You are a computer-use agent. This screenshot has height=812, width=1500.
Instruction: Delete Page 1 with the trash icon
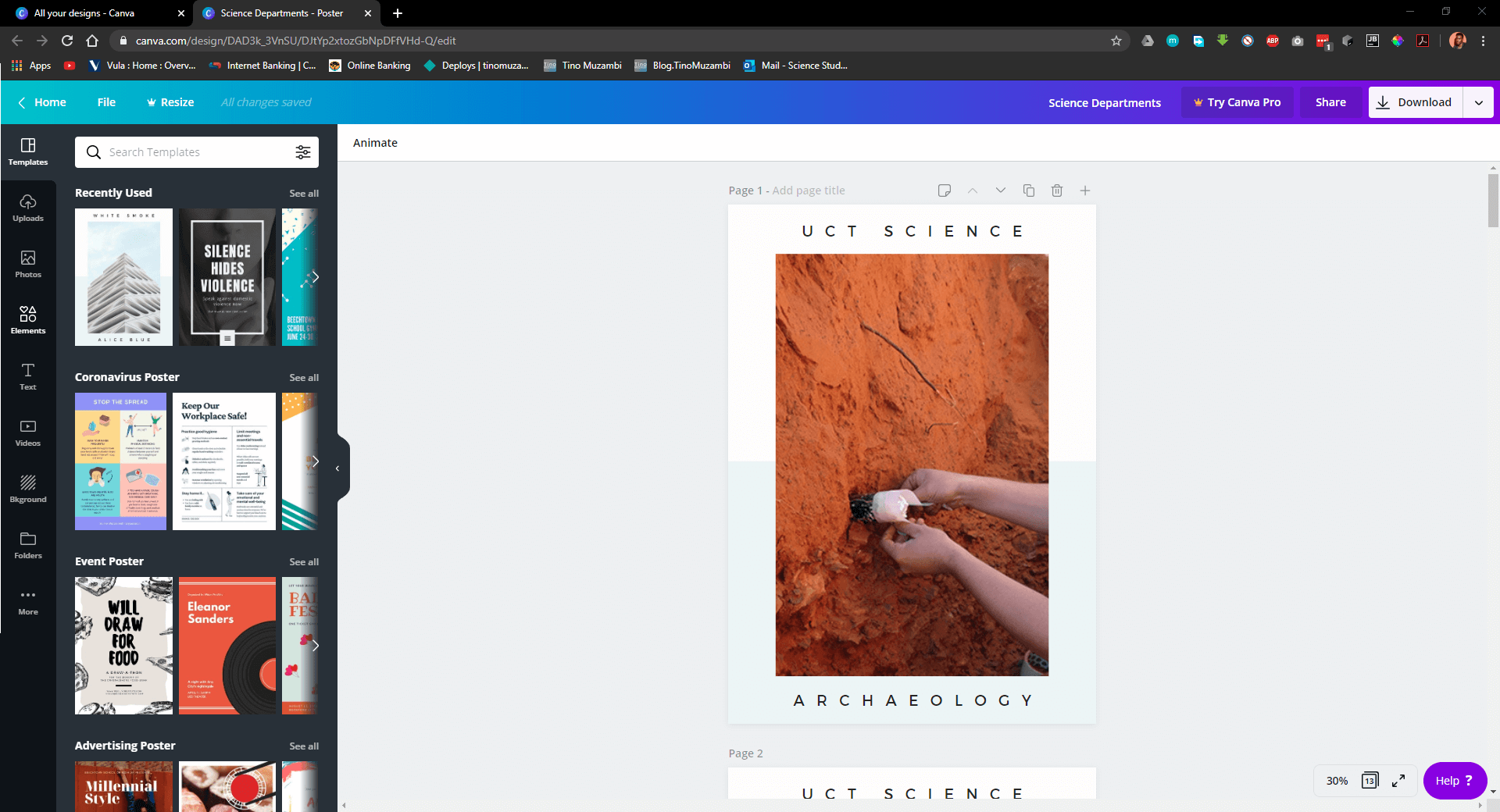(x=1057, y=191)
